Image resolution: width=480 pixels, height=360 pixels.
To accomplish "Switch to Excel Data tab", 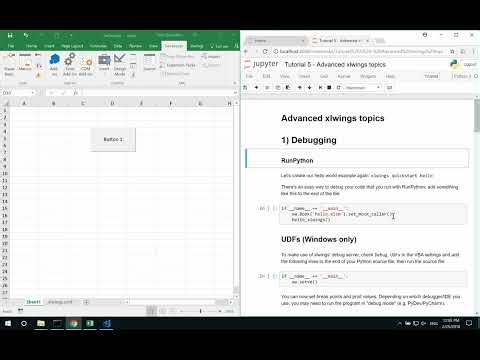I will point(118,46).
